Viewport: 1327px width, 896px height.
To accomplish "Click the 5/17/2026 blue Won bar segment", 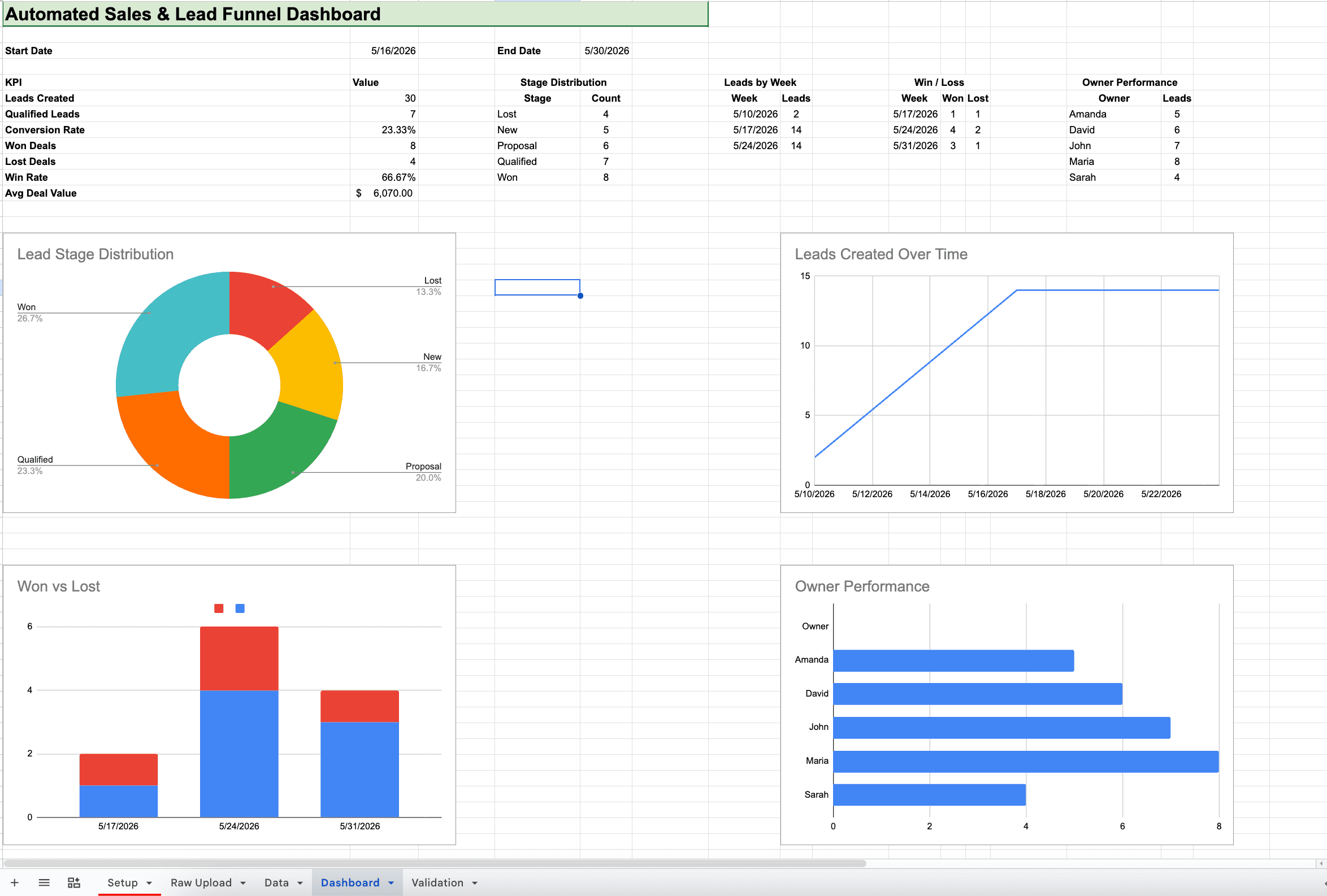I will tap(118, 801).
